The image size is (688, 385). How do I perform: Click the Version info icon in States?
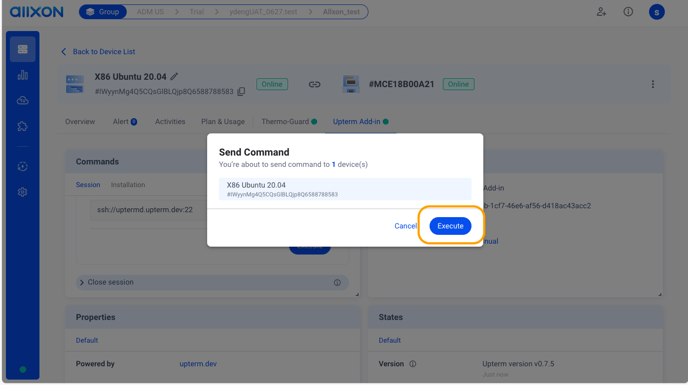click(412, 364)
